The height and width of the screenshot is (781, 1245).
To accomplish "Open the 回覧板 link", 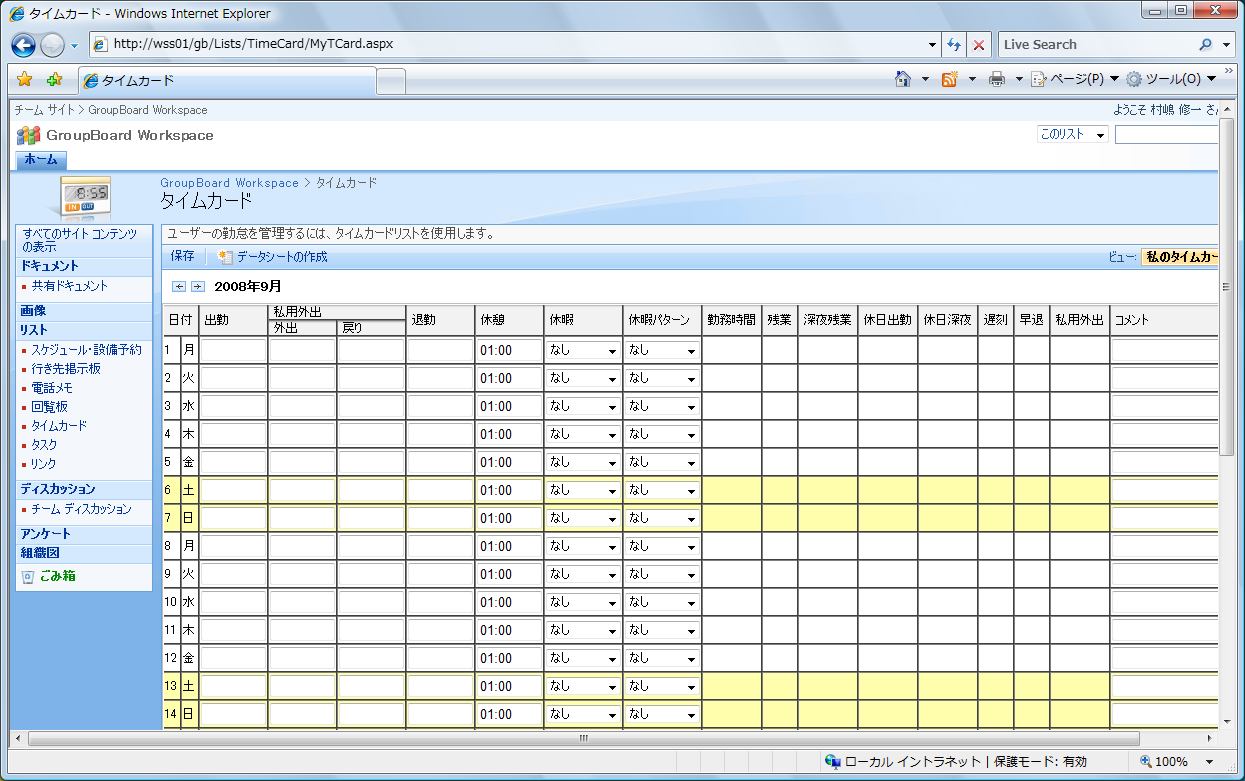I will pos(49,407).
